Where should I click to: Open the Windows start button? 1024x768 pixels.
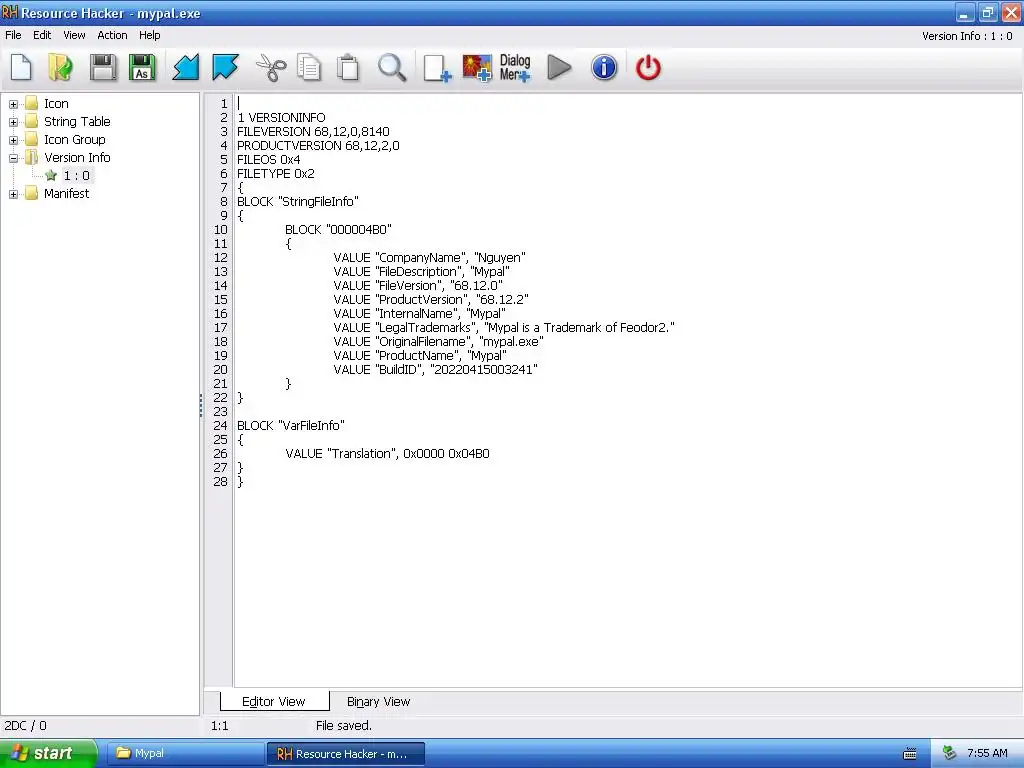pos(48,753)
